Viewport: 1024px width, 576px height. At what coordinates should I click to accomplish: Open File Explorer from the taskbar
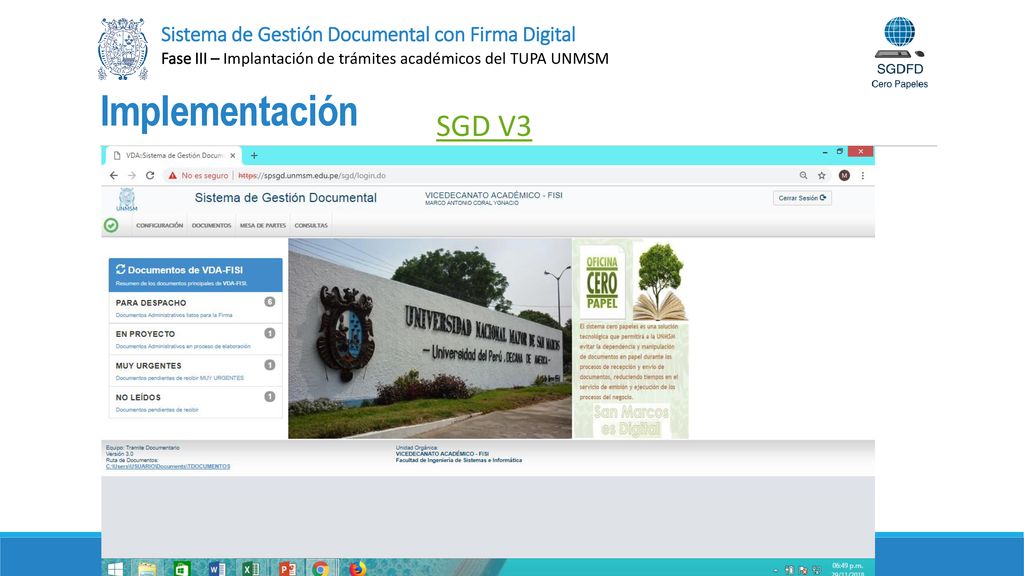click(147, 569)
